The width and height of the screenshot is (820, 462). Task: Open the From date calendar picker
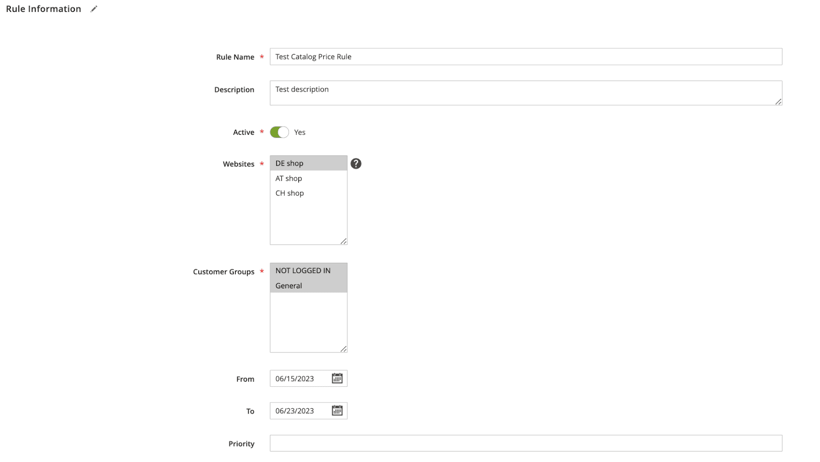337,378
